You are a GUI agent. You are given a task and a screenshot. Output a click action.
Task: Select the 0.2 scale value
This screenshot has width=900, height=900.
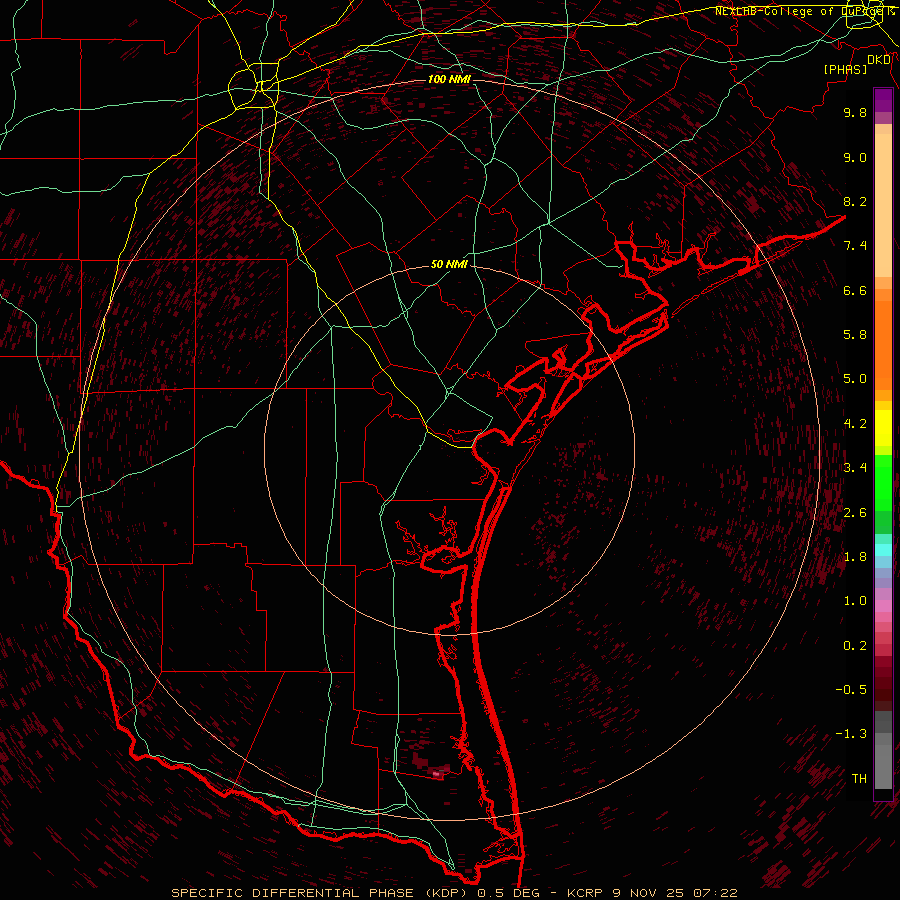pos(855,646)
